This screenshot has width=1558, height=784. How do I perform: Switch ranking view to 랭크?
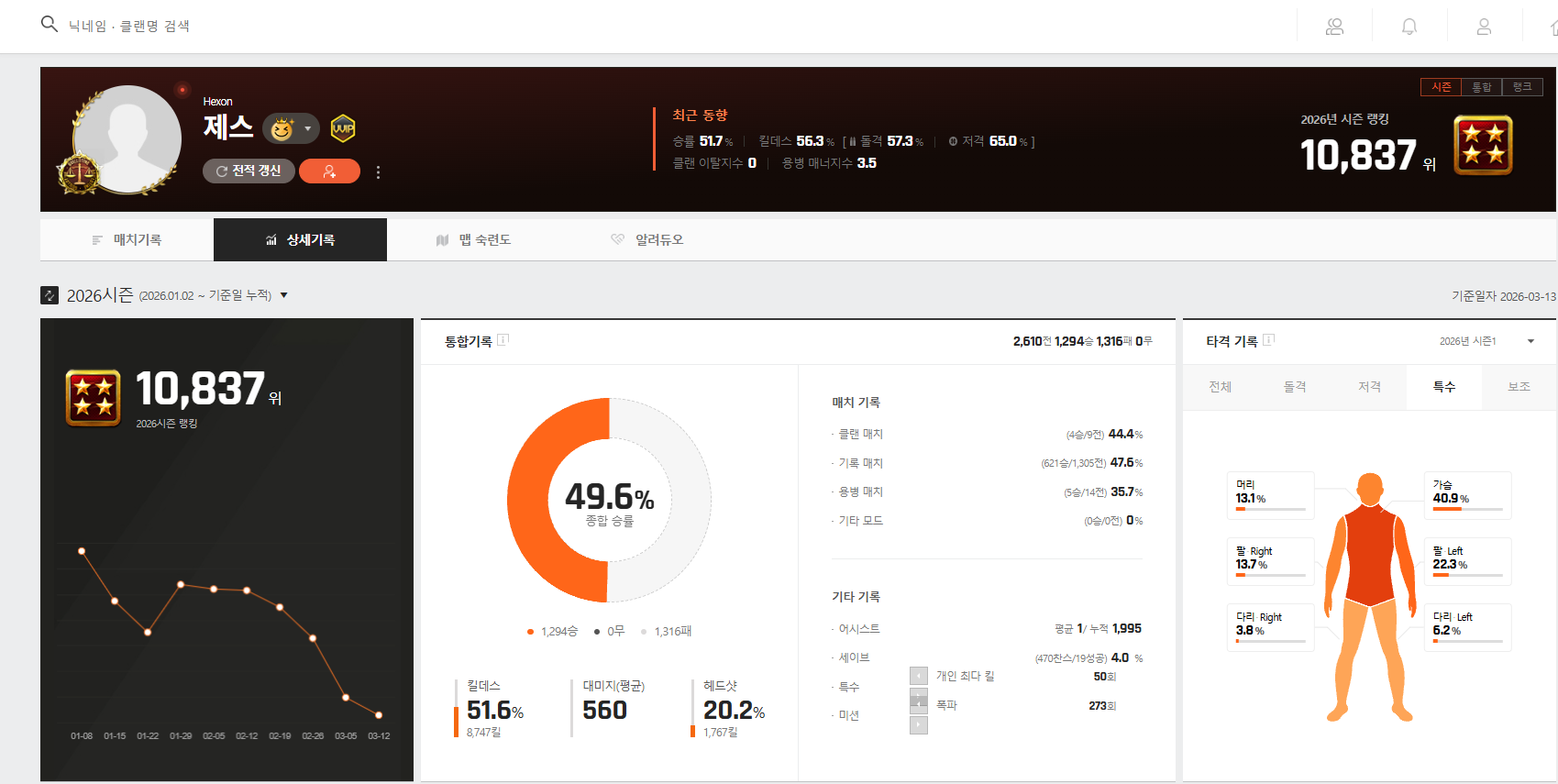1522,87
